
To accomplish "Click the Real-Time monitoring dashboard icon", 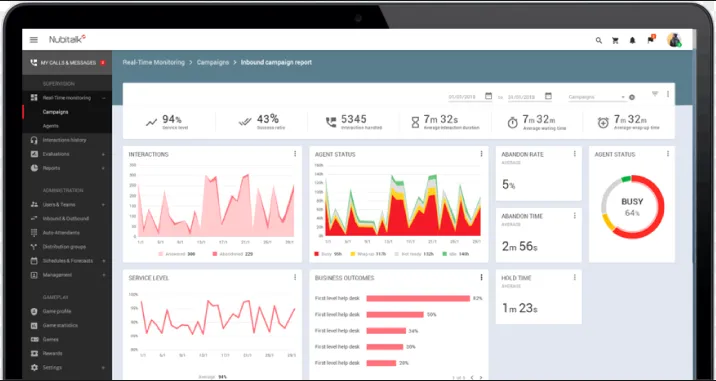I will 34,98.
